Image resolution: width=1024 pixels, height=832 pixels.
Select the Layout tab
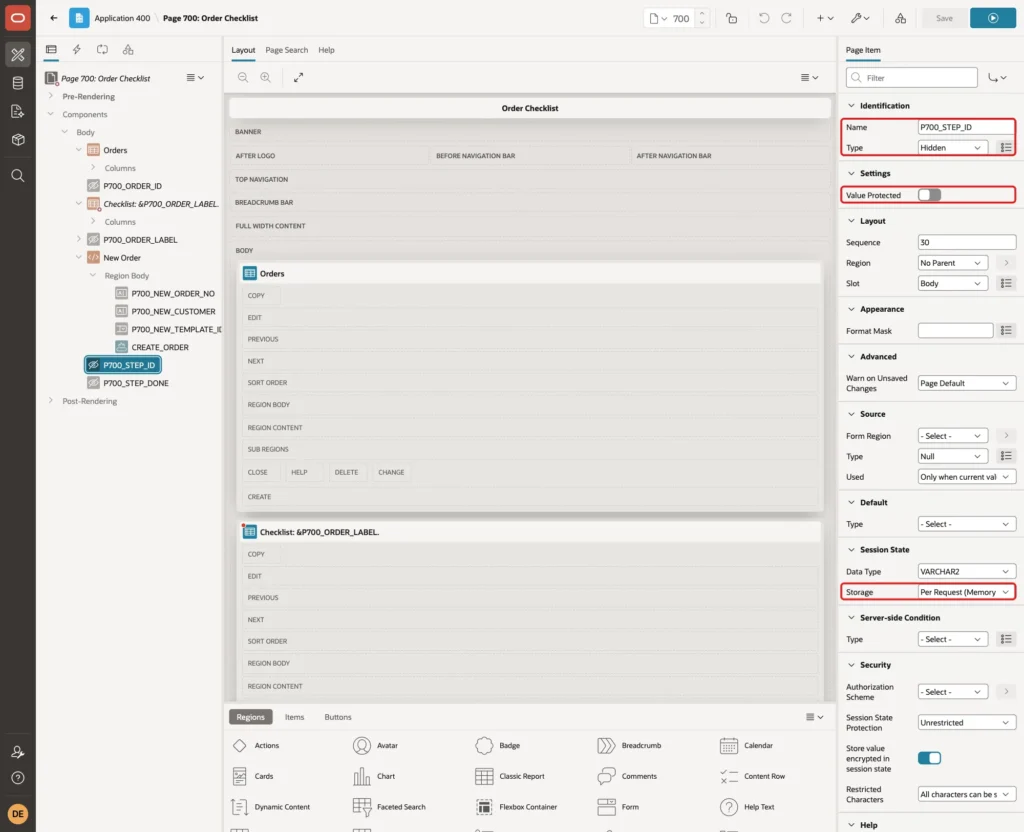pos(243,50)
